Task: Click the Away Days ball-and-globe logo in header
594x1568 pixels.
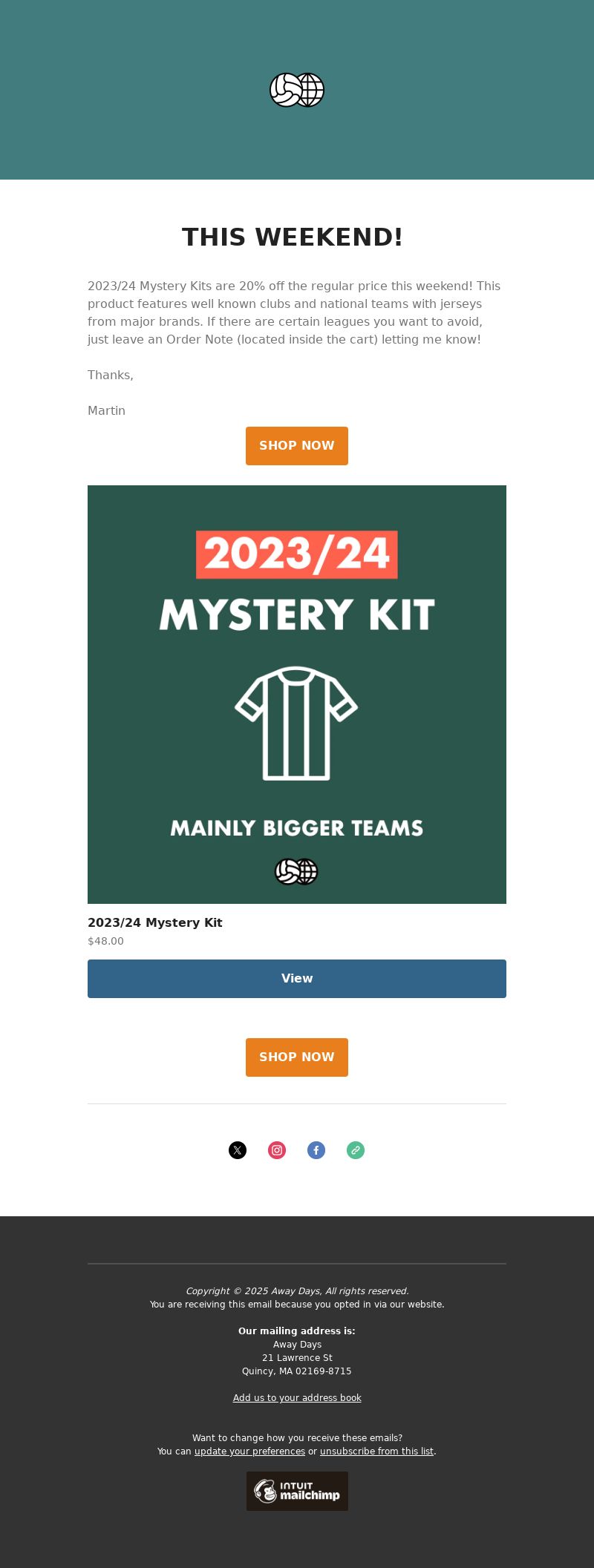Action: (x=297, y=90)
